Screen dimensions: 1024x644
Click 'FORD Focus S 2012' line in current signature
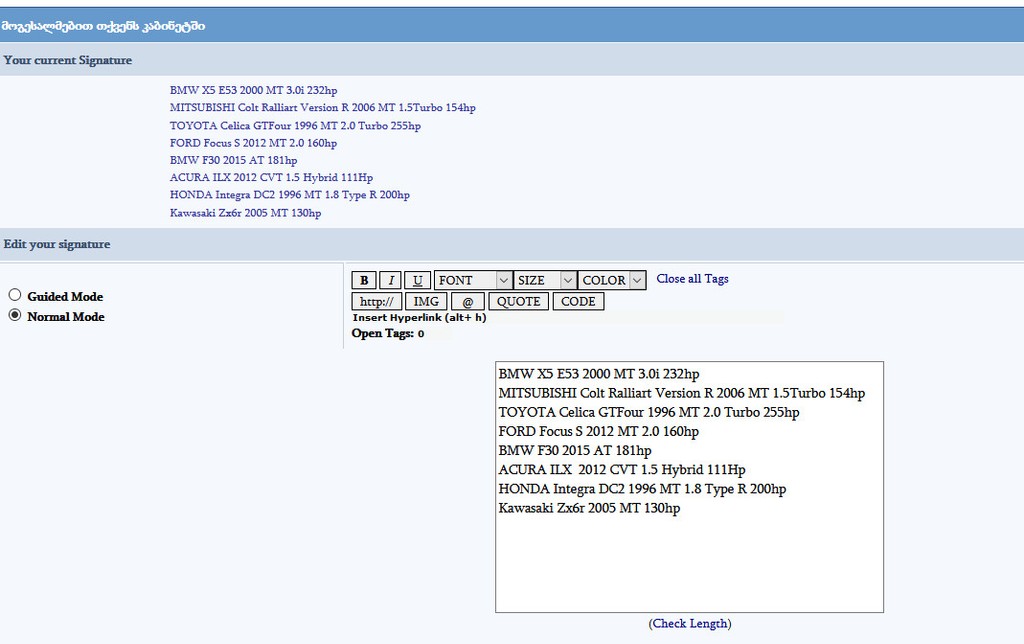(x=253, y=143)
